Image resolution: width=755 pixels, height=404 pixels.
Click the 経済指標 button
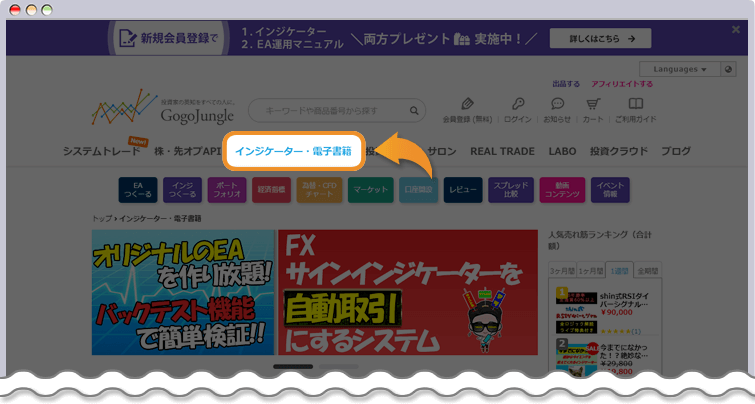coord(272,190)
